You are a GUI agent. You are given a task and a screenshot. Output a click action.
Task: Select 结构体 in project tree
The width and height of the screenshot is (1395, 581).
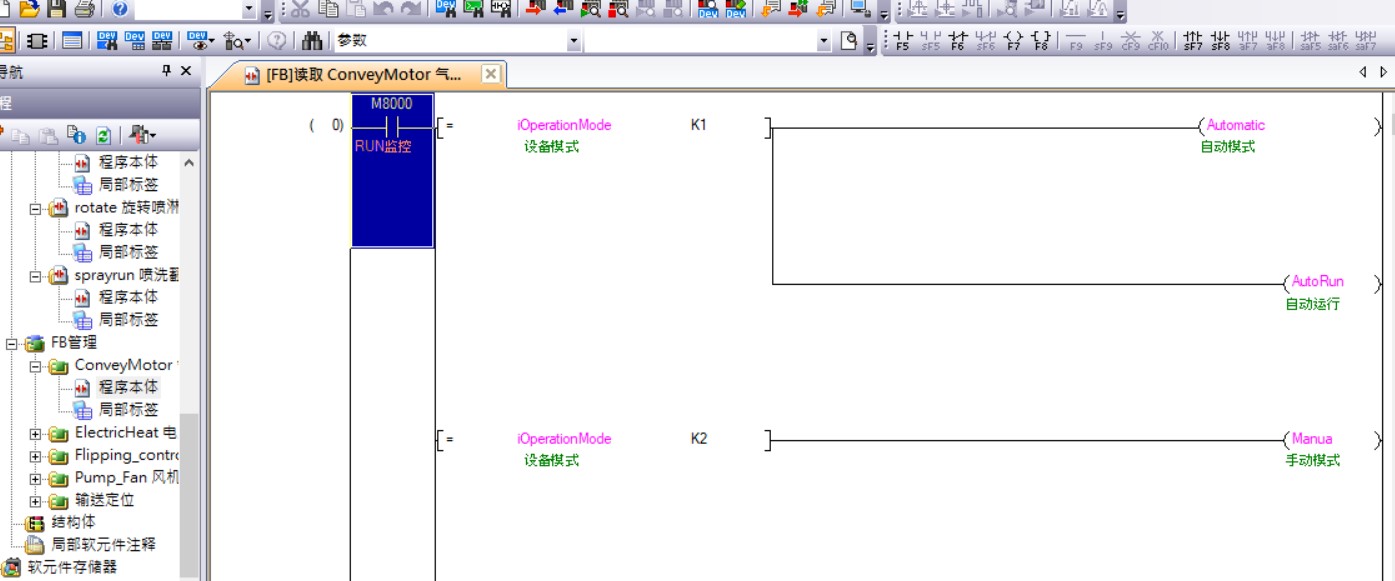[x=73, y=522]
